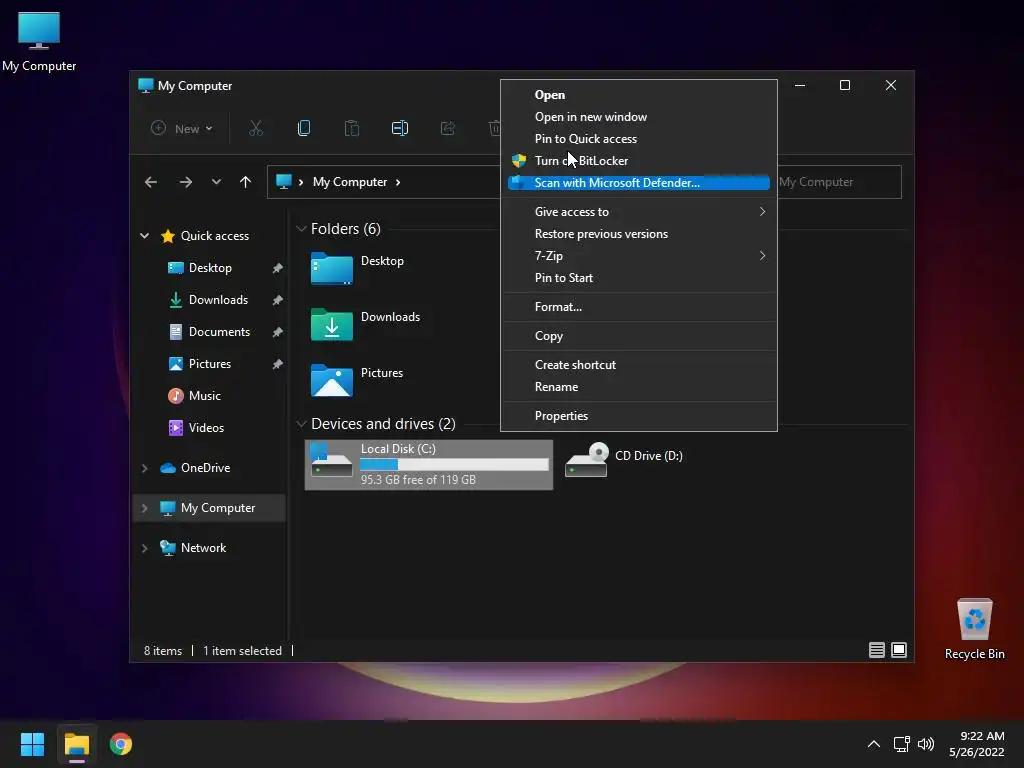Choose Scan with Microsoft Defender
The height and width of the screenshot is (768, 1024).
coord(639,183)
